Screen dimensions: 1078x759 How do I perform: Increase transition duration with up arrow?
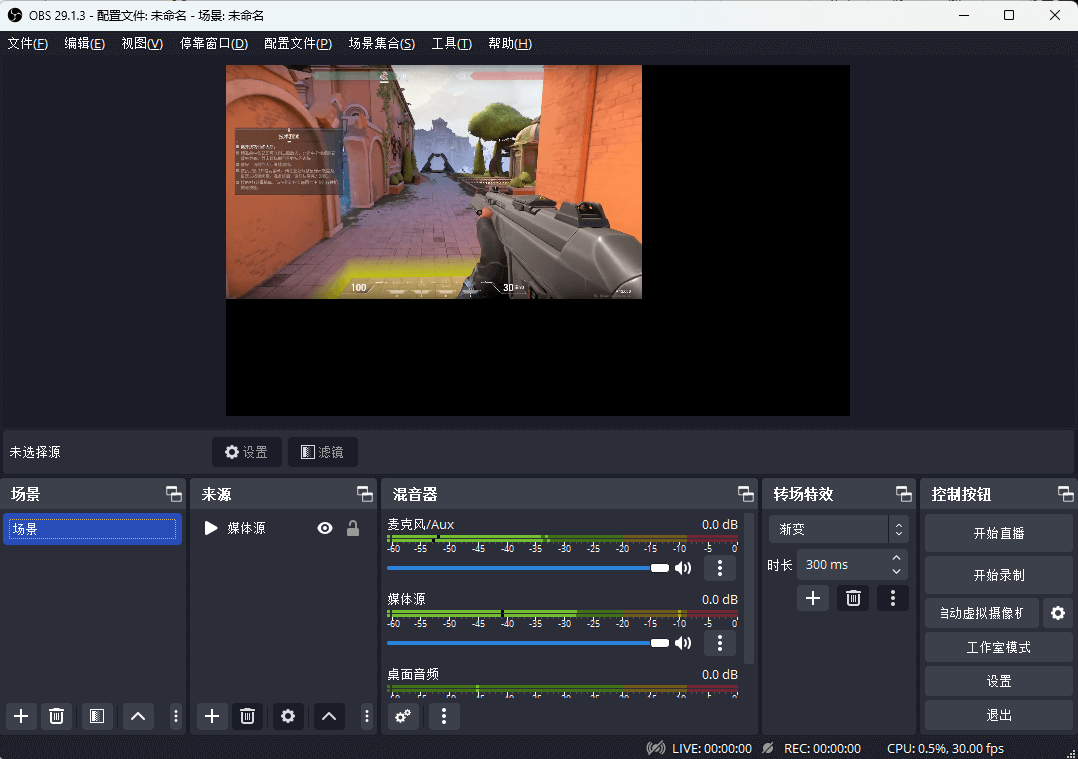[896, 558]
